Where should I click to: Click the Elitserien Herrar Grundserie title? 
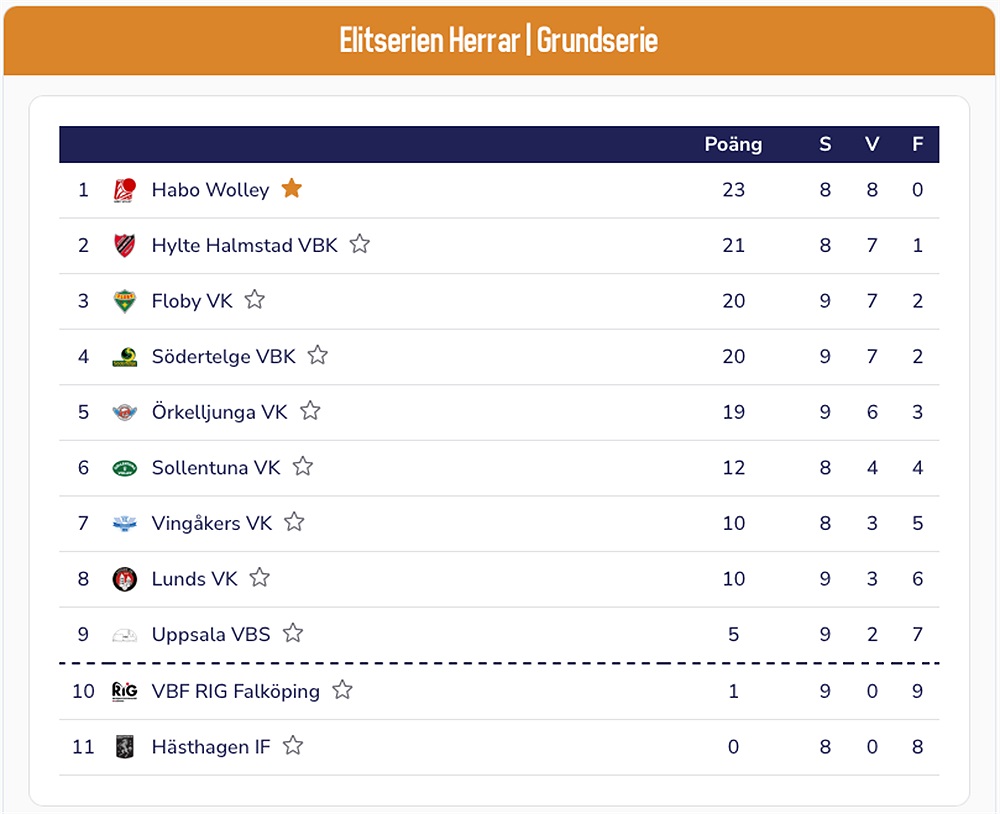(499, 41)
